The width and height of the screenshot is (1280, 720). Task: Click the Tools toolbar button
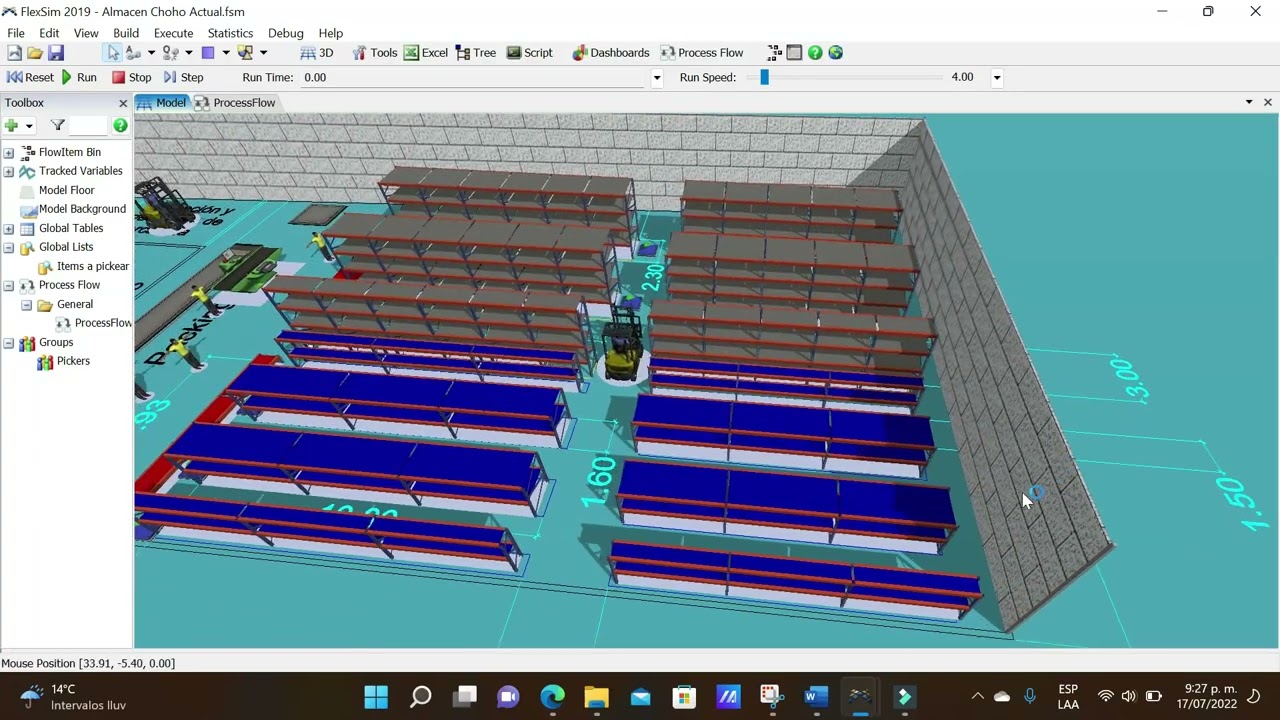[375, 53]
